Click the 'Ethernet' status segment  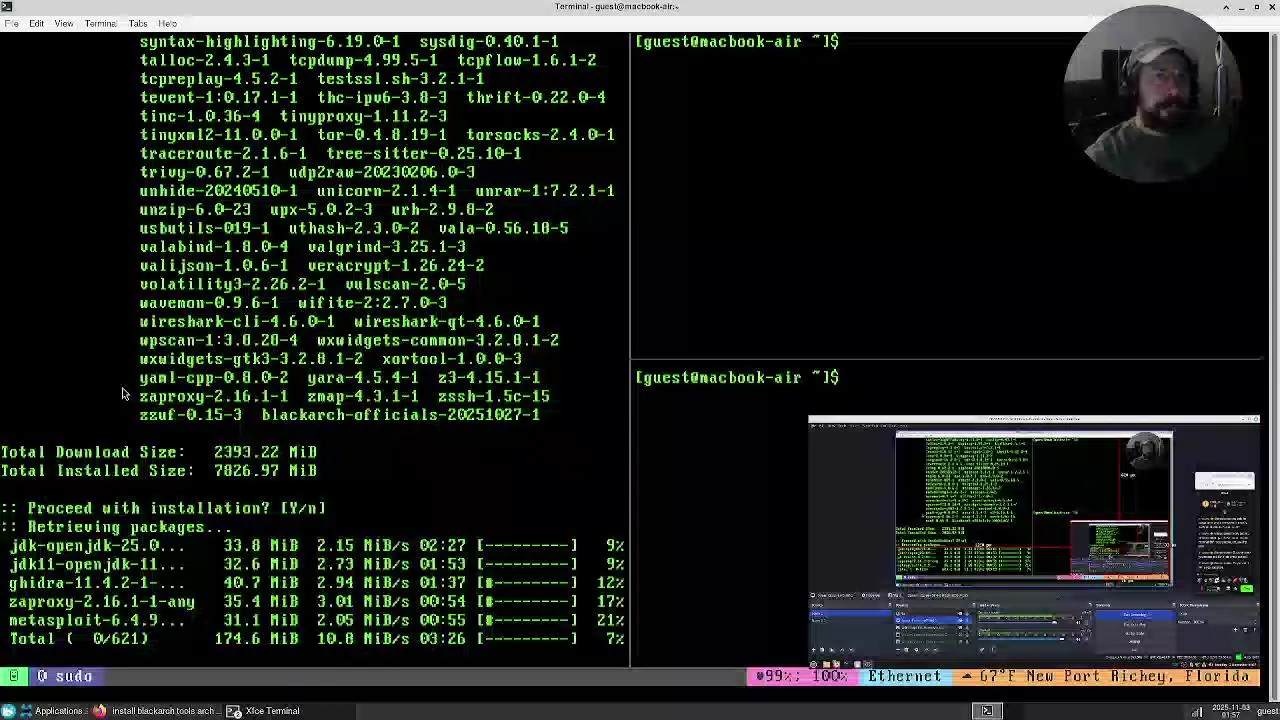pos(904,677)
